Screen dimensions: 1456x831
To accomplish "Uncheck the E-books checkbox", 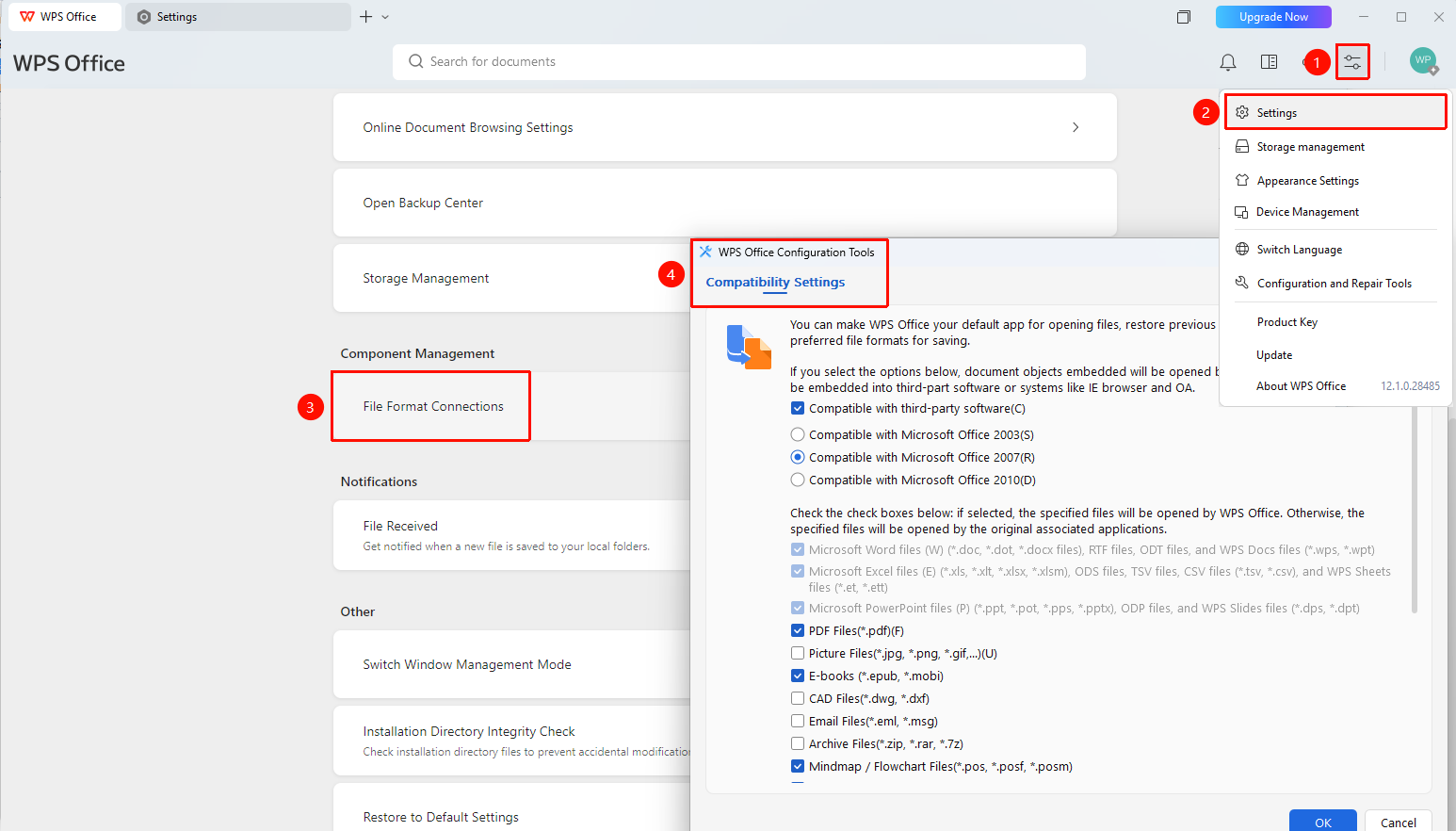I will coord(798,676).
